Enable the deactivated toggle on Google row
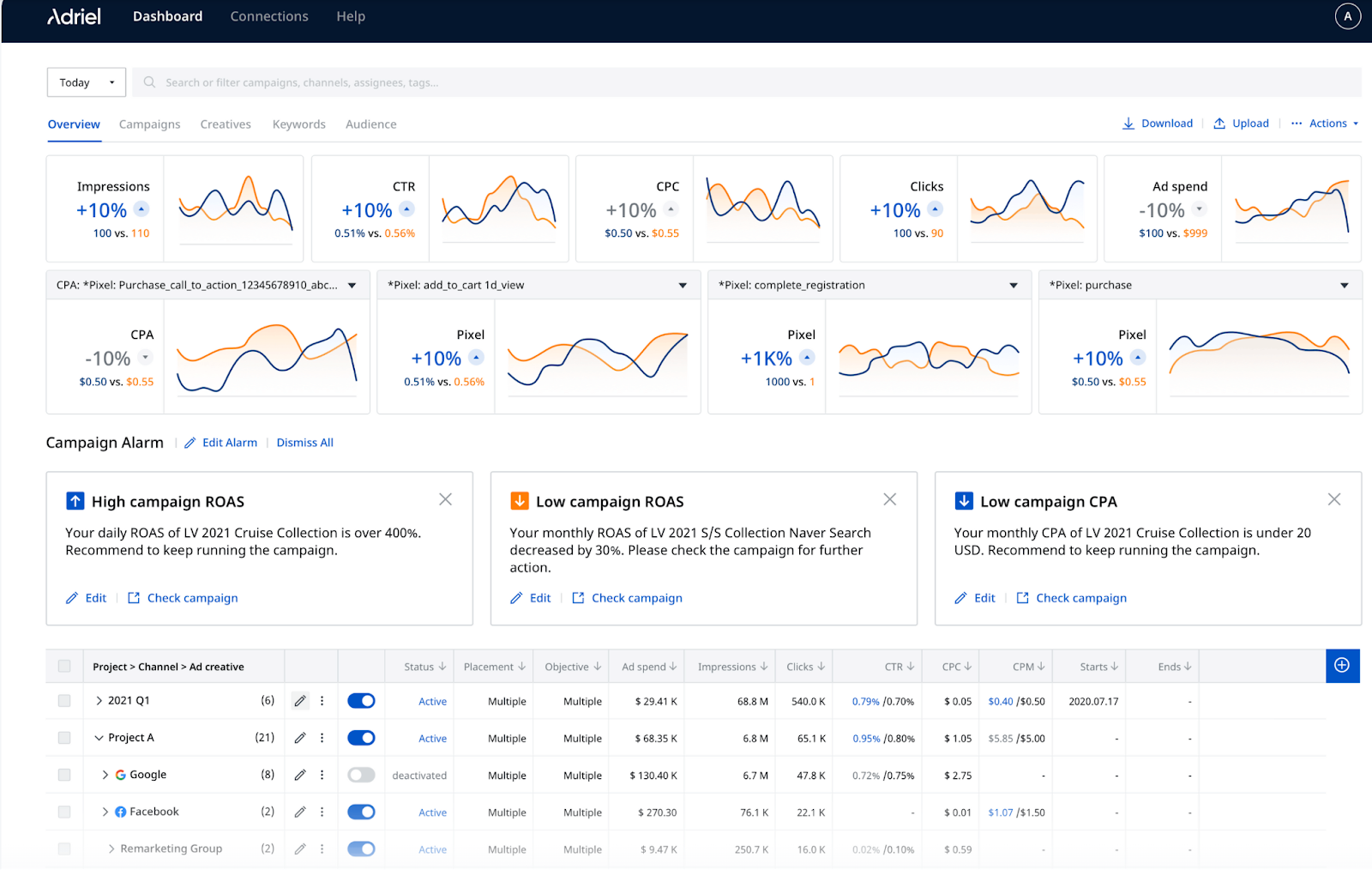The width and height of the screenshot is (1372, 870). [361, 774]
